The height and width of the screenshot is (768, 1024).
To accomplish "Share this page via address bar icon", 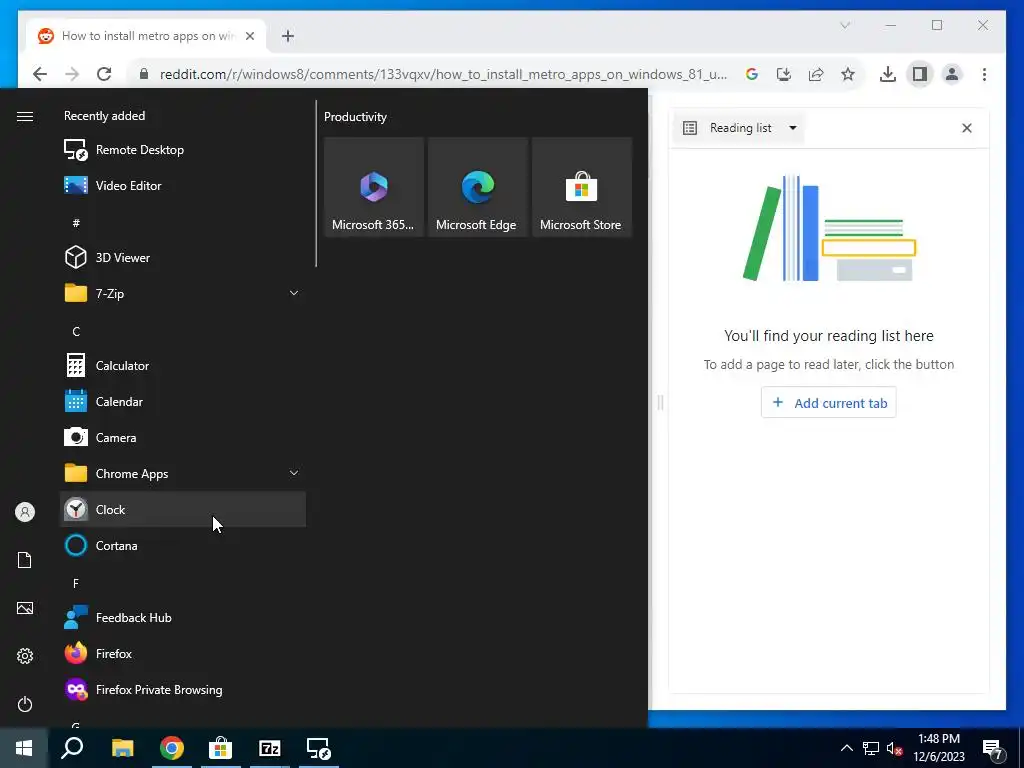I will (816, 74).
